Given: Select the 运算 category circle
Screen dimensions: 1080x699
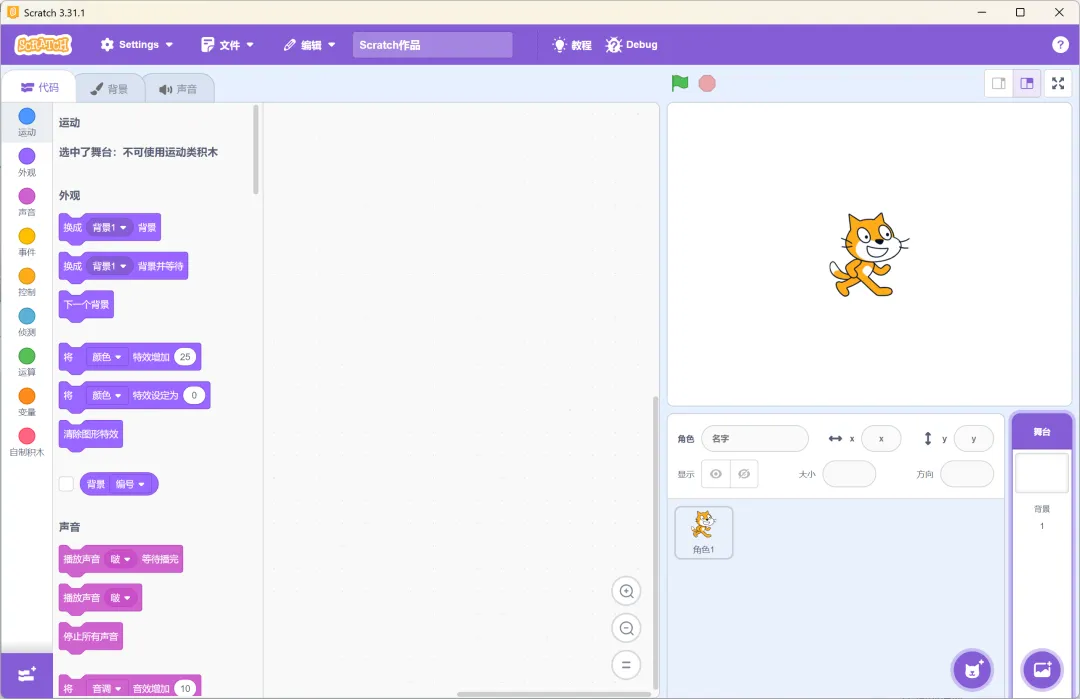Looking at the screenshot, I should 27,355.
